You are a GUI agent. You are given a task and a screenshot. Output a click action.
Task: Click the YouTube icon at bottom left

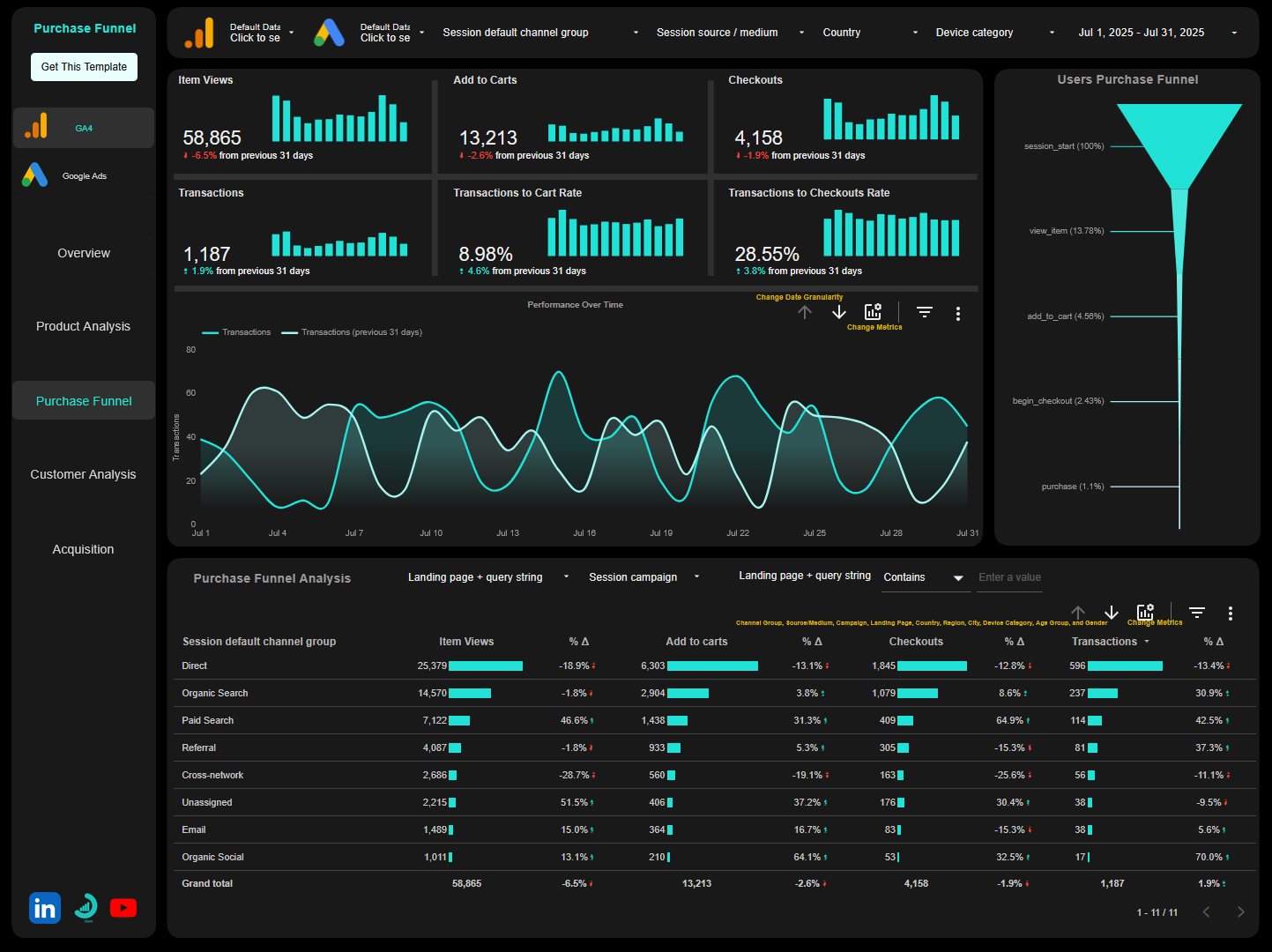tap(123, 907)
